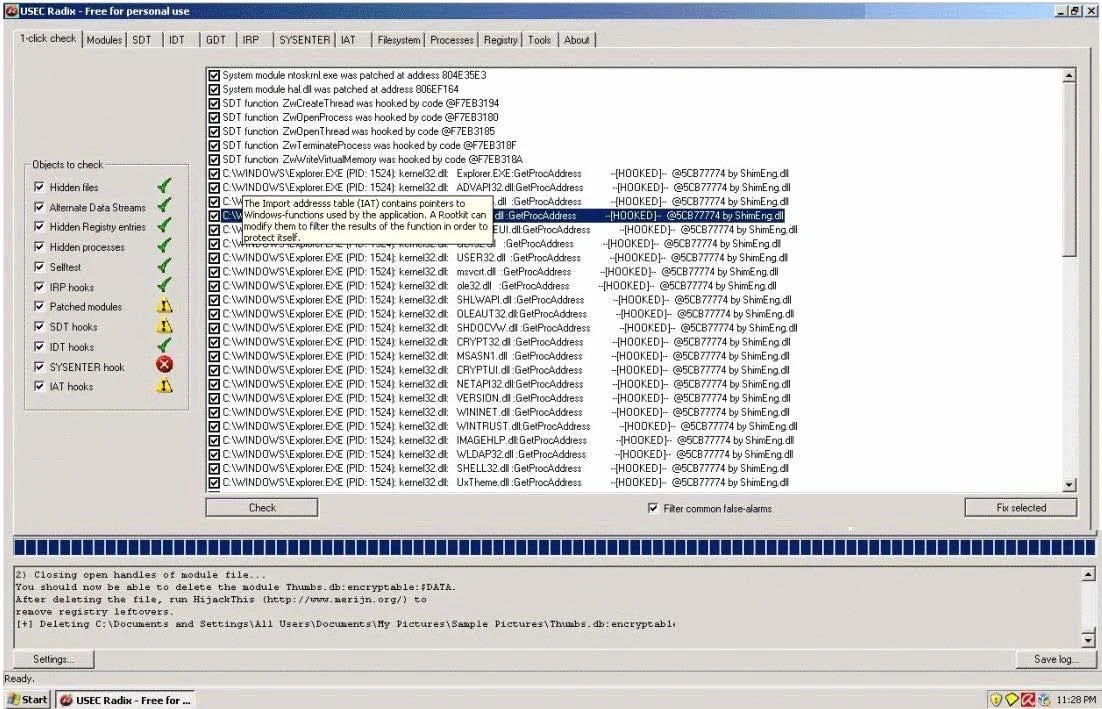The image size is (1102, 709).
Task: Click the red antivirus icon in system tray
Action: 1028,699
